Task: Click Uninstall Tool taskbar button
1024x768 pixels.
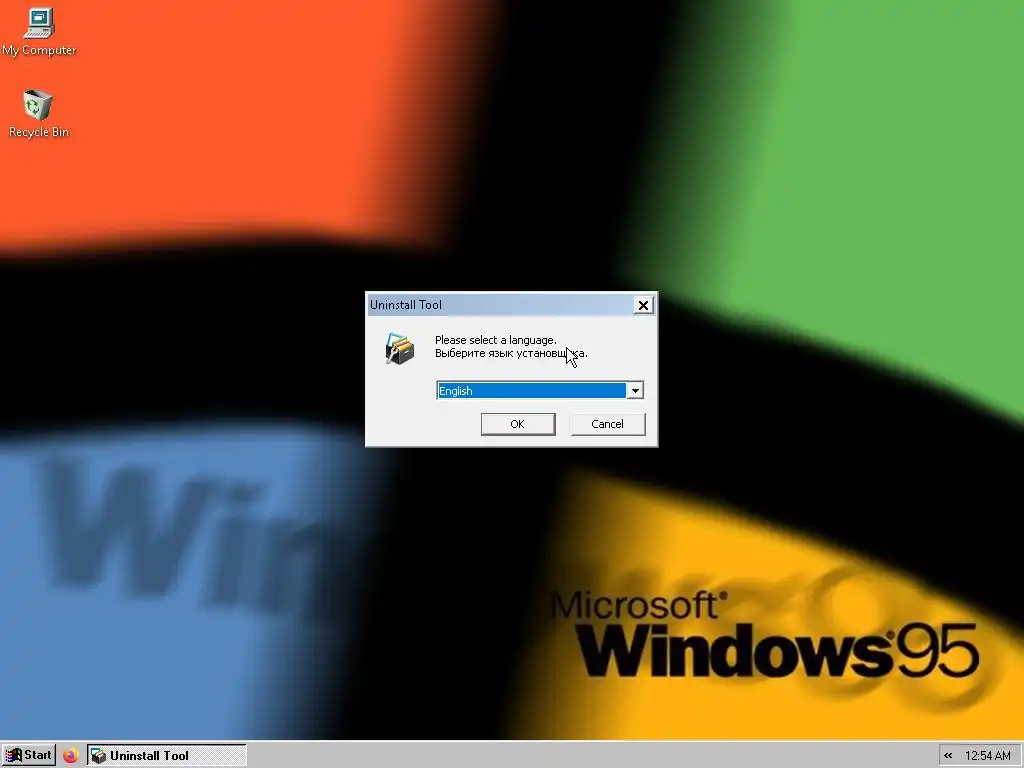Action: tap(167, 755)
